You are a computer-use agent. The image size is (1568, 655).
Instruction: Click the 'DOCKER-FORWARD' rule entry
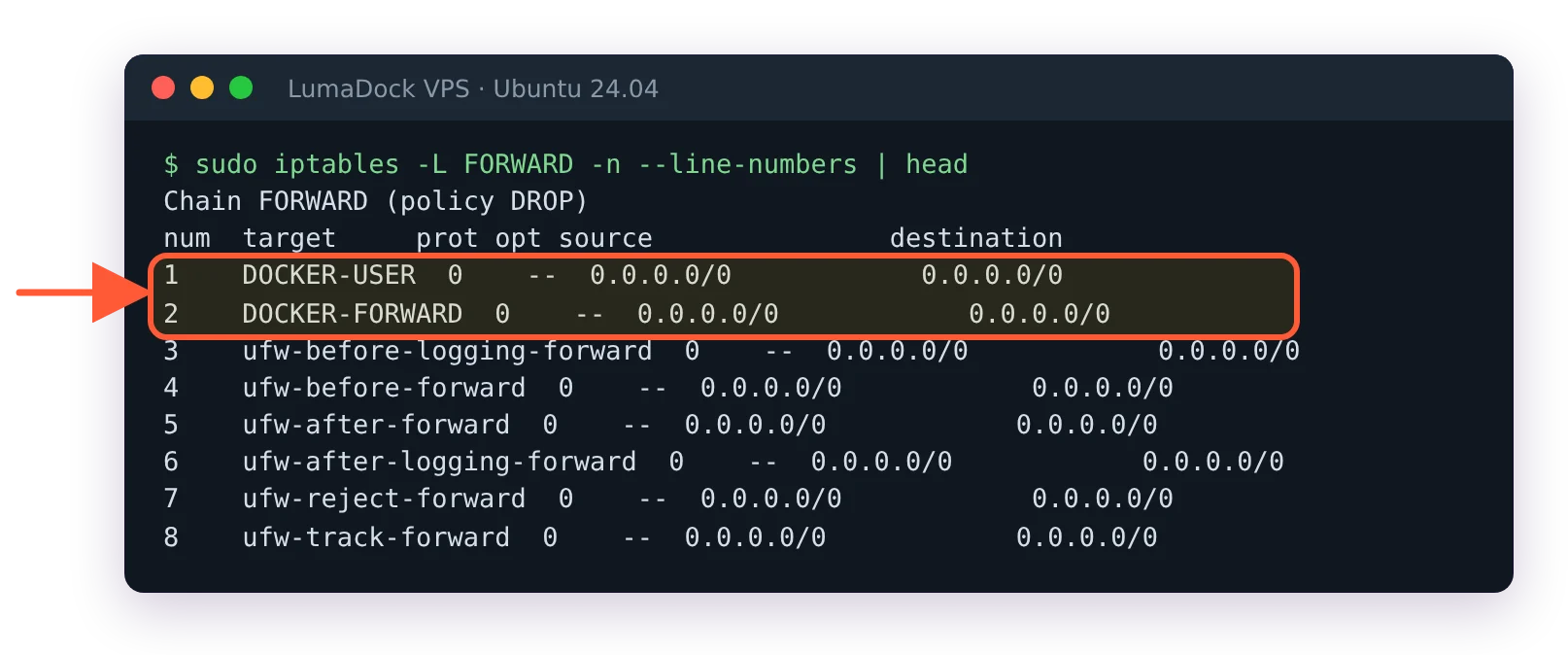(353, 314)
